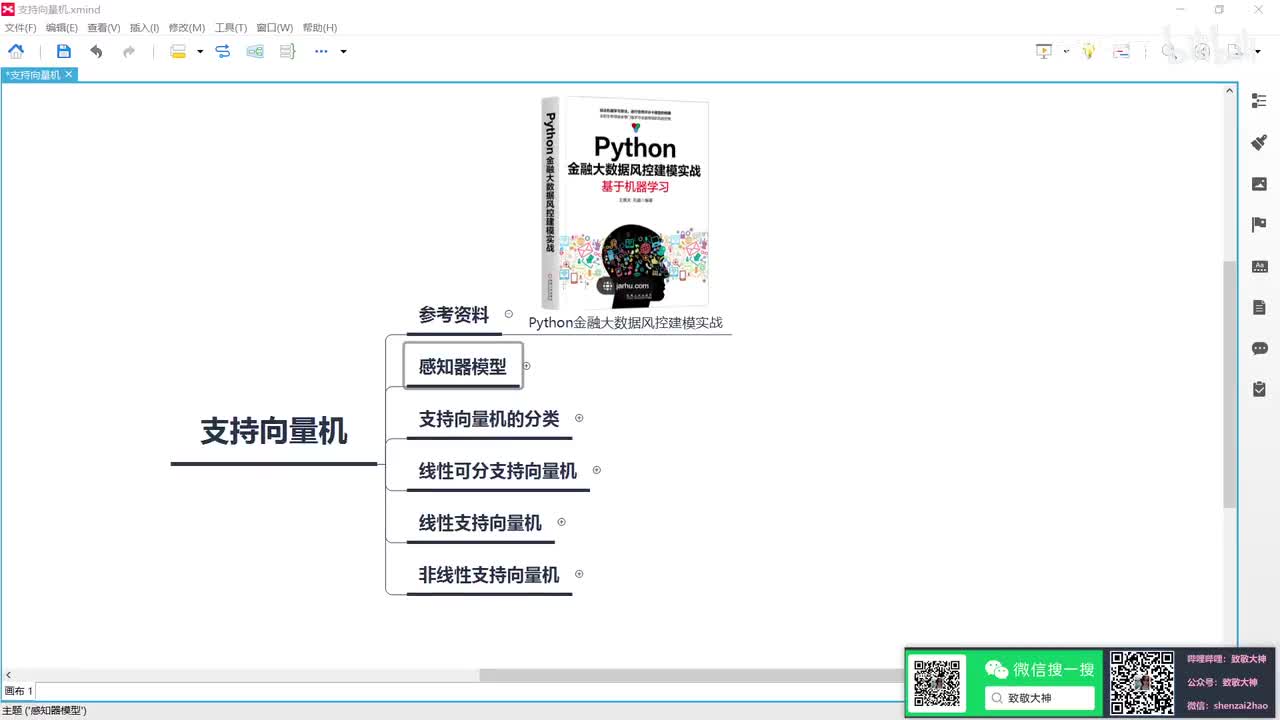The image size is (1280, 720).
Task: Open the Notes panel
Action: [x=1259, y=308]
